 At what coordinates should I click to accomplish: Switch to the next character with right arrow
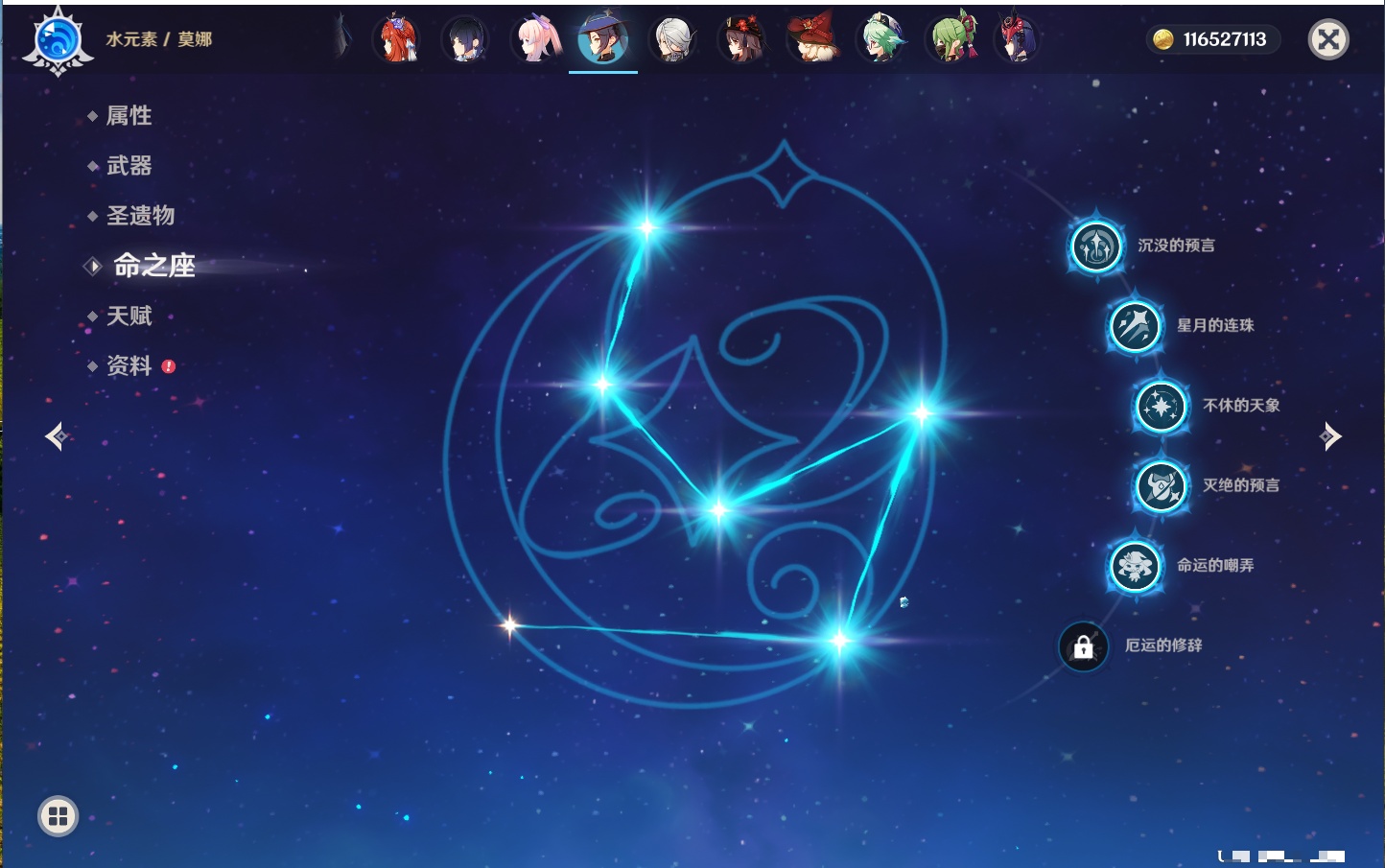[x=1330, y=436]
